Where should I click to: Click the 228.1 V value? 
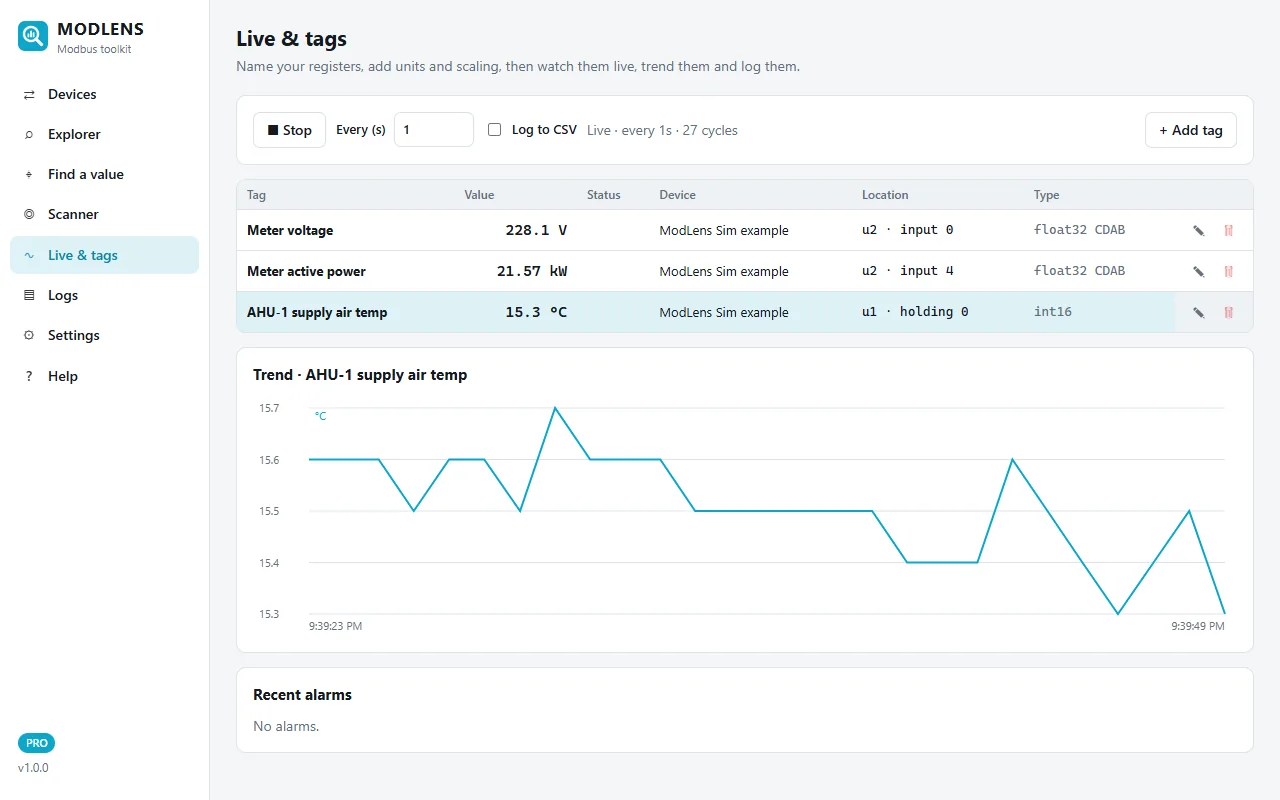[536, 230]
